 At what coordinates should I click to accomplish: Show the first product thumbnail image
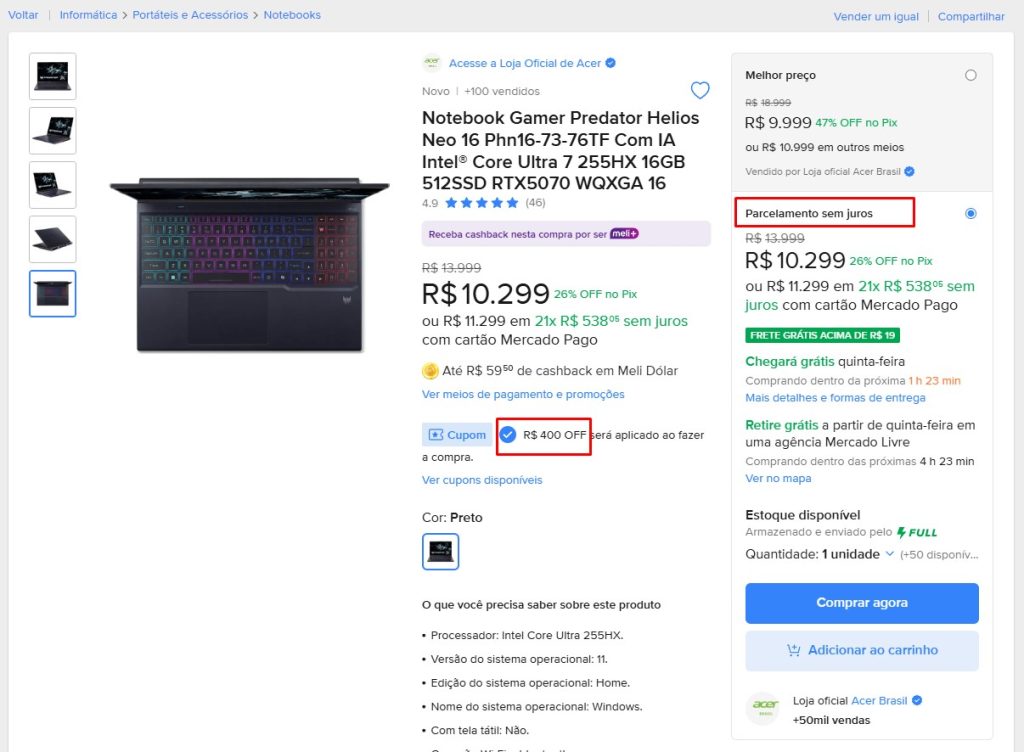tap(53, 77)
